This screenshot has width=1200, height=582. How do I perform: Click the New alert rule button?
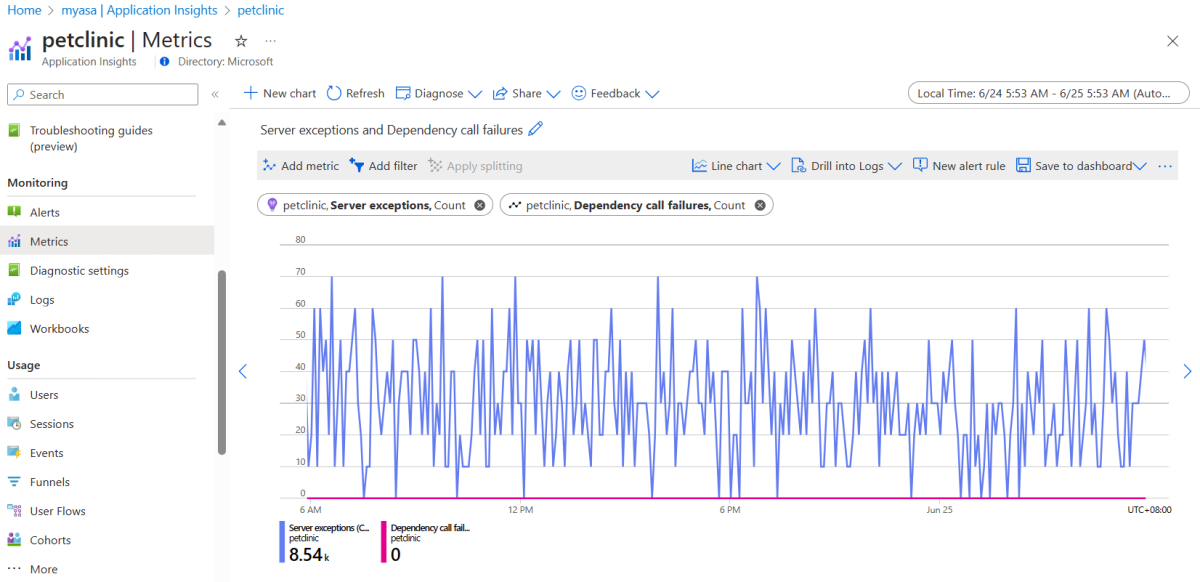coord(959,166)
